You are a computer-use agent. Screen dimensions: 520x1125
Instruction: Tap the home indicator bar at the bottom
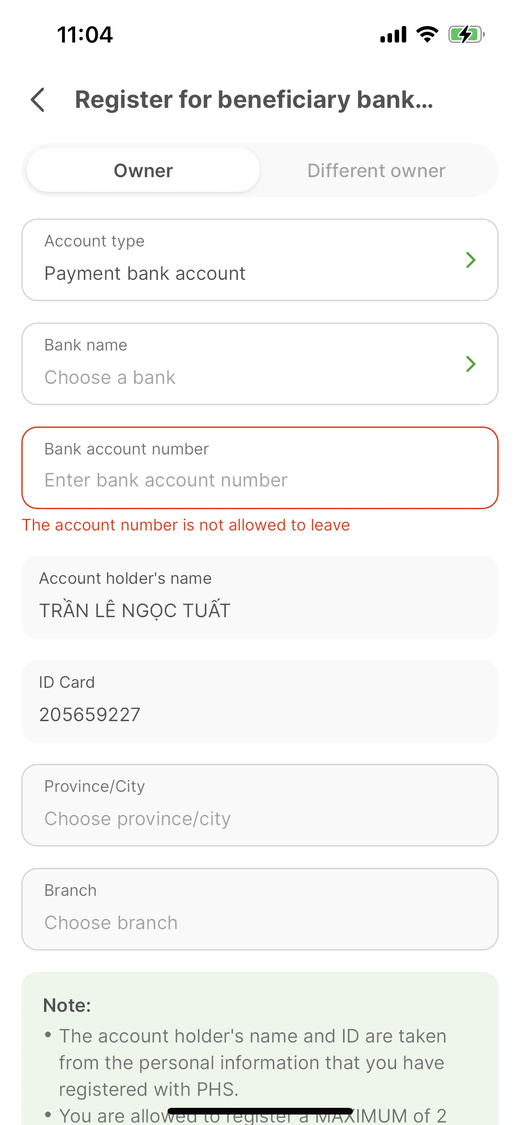click(x=260, y=1111)
